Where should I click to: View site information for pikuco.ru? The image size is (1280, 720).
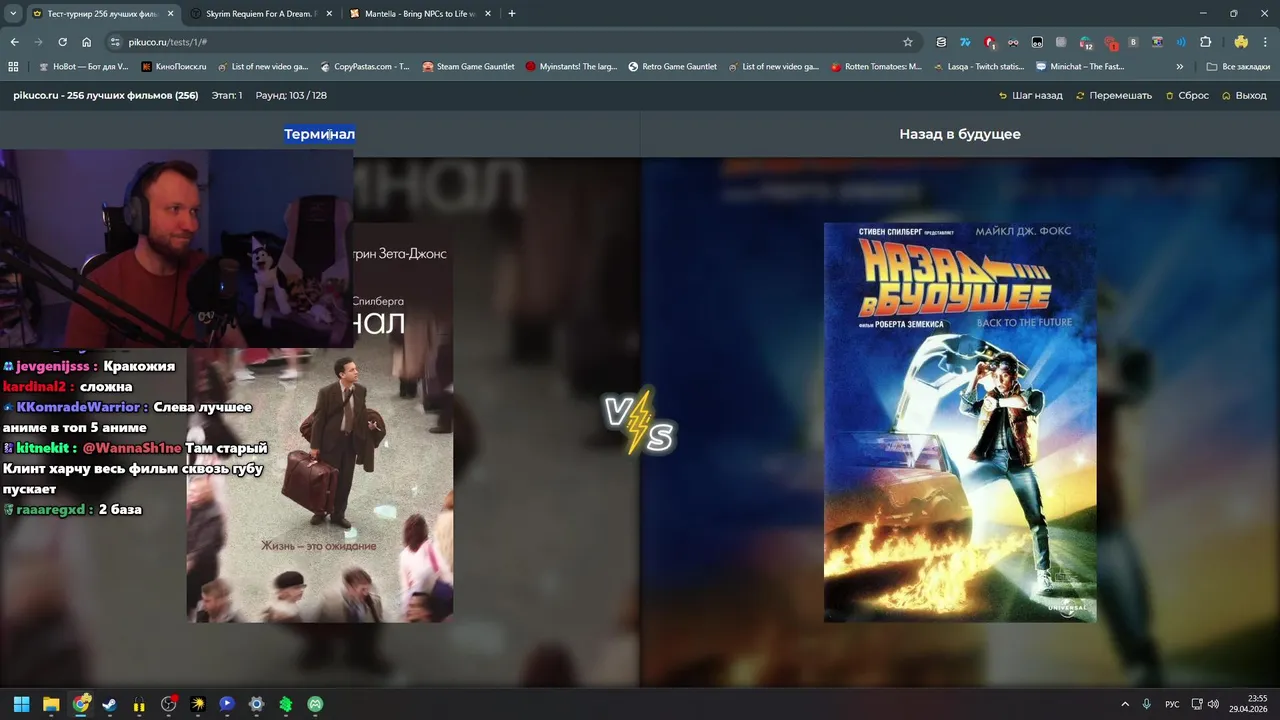coord(115,42)
